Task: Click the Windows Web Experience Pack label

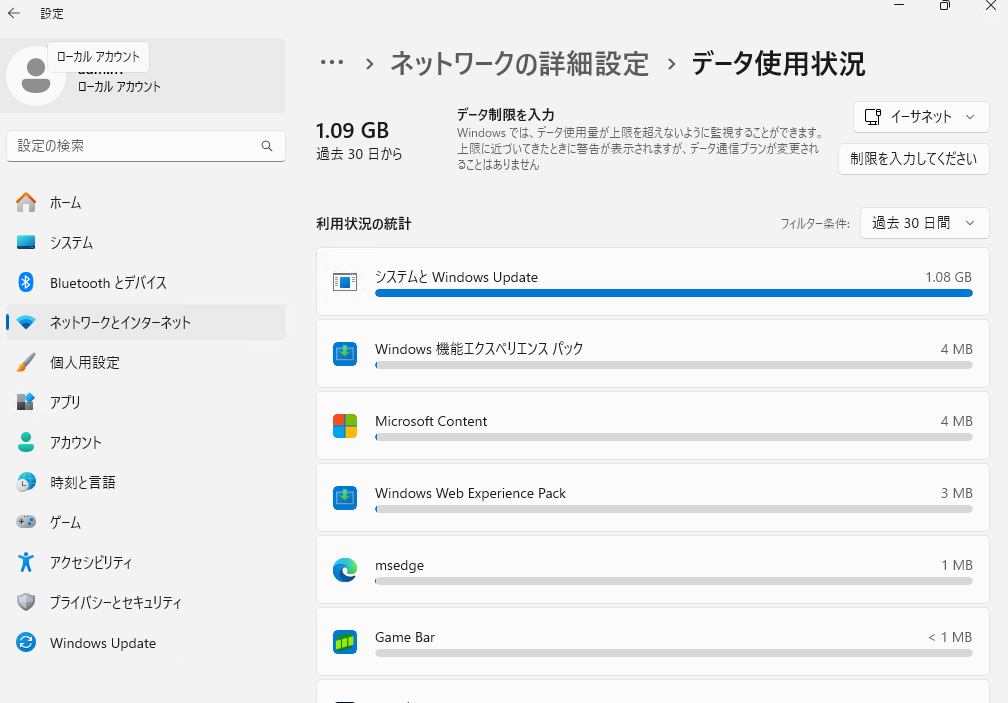Action: click(470, 493)
